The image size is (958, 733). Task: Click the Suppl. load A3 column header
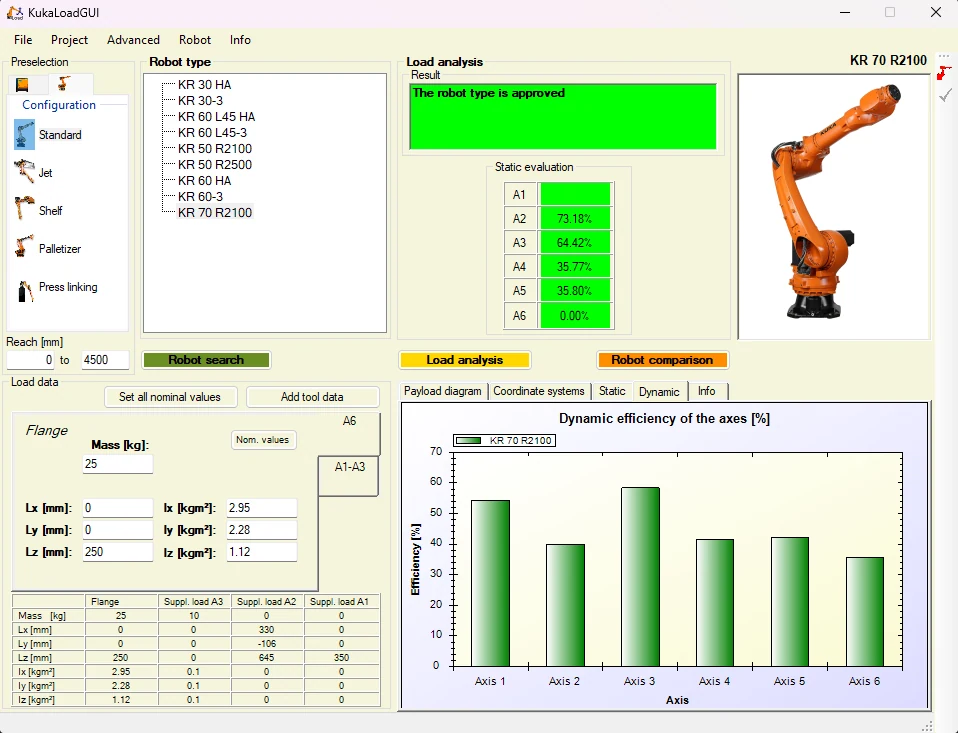pos(194,602)
